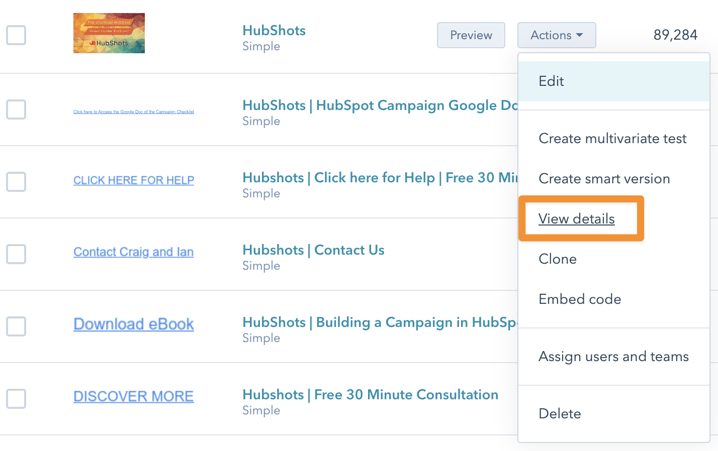Click the Download eBook preview link
This screenshot has height=451, width=718.
[x=133, y=324]
